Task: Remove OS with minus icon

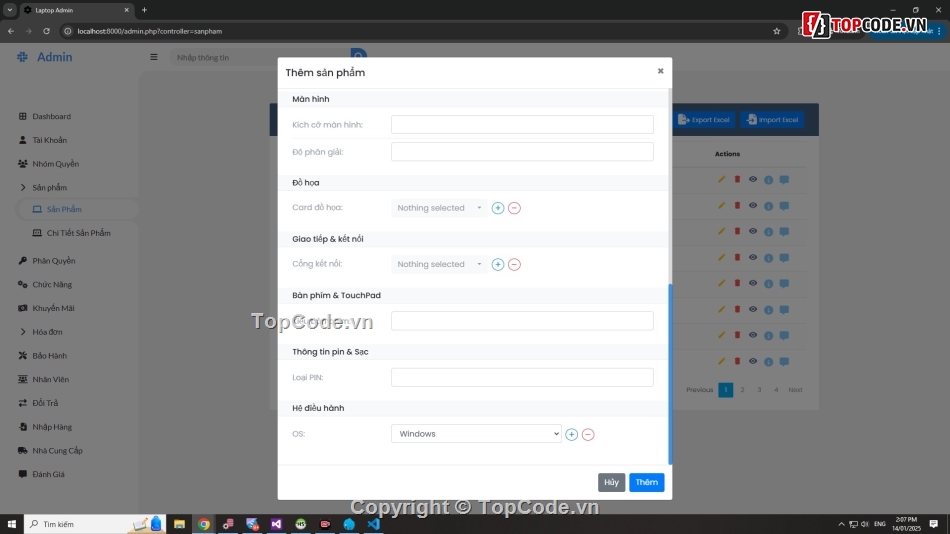Action: (x=588, y=434)
